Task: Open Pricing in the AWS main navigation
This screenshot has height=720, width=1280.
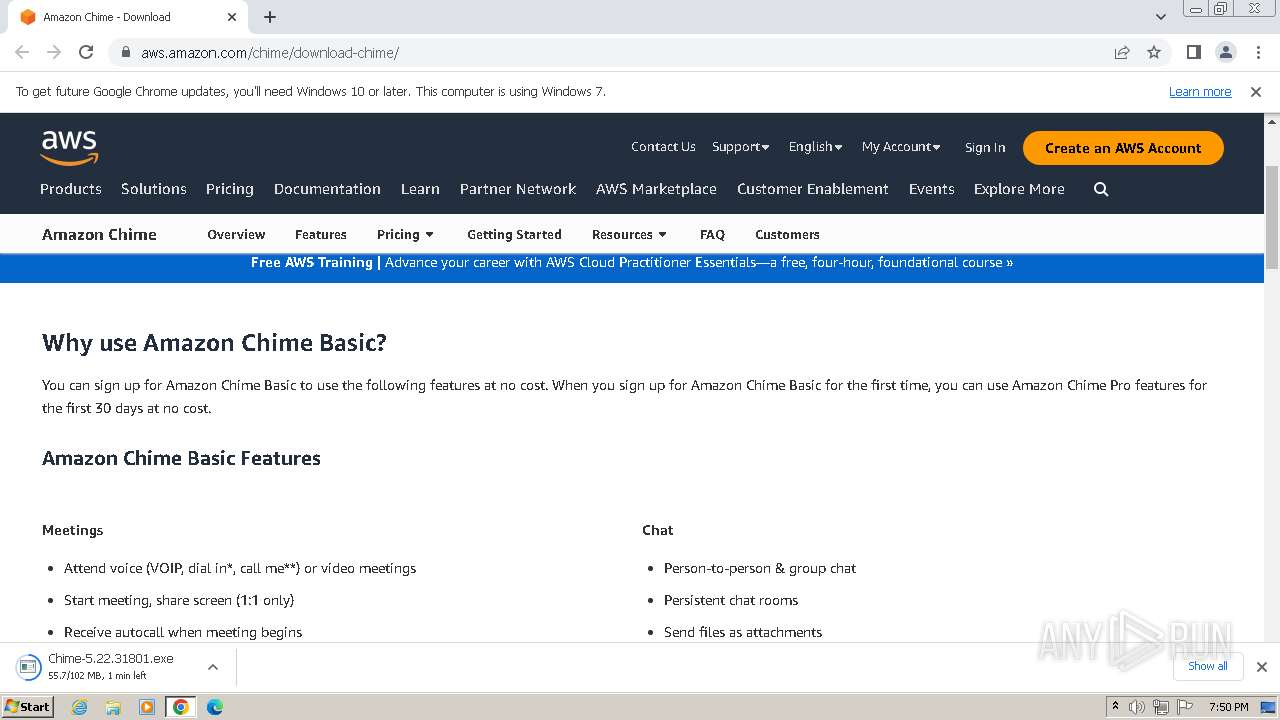Action: pos(230,189)
